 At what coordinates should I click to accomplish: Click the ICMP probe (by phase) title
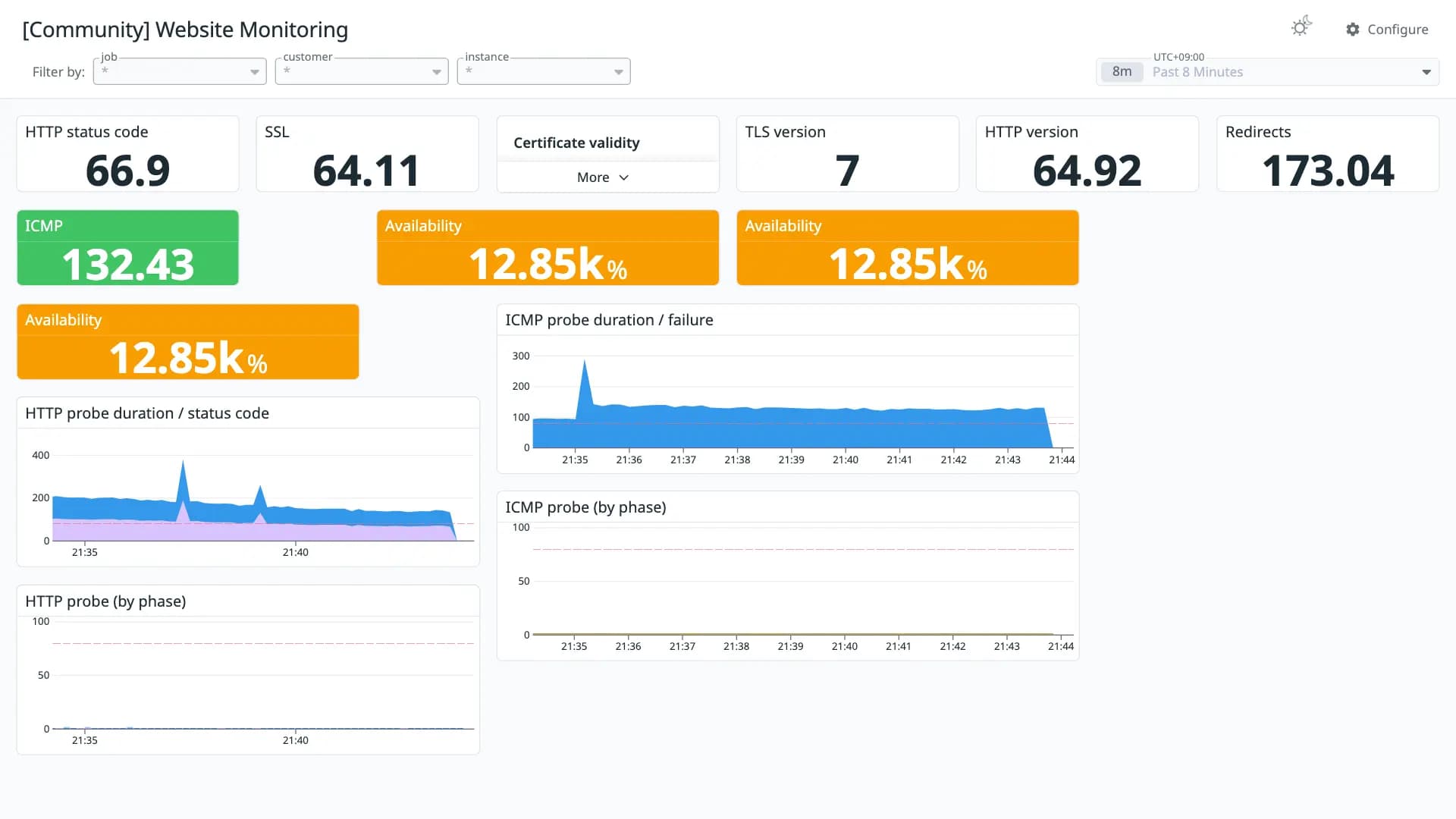585,507
